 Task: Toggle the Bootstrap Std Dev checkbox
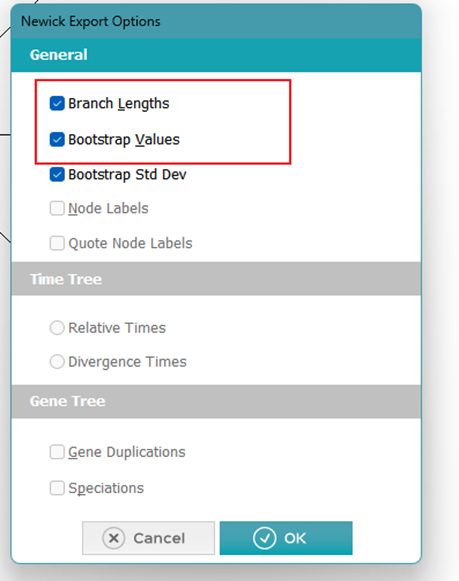[57, 175]
